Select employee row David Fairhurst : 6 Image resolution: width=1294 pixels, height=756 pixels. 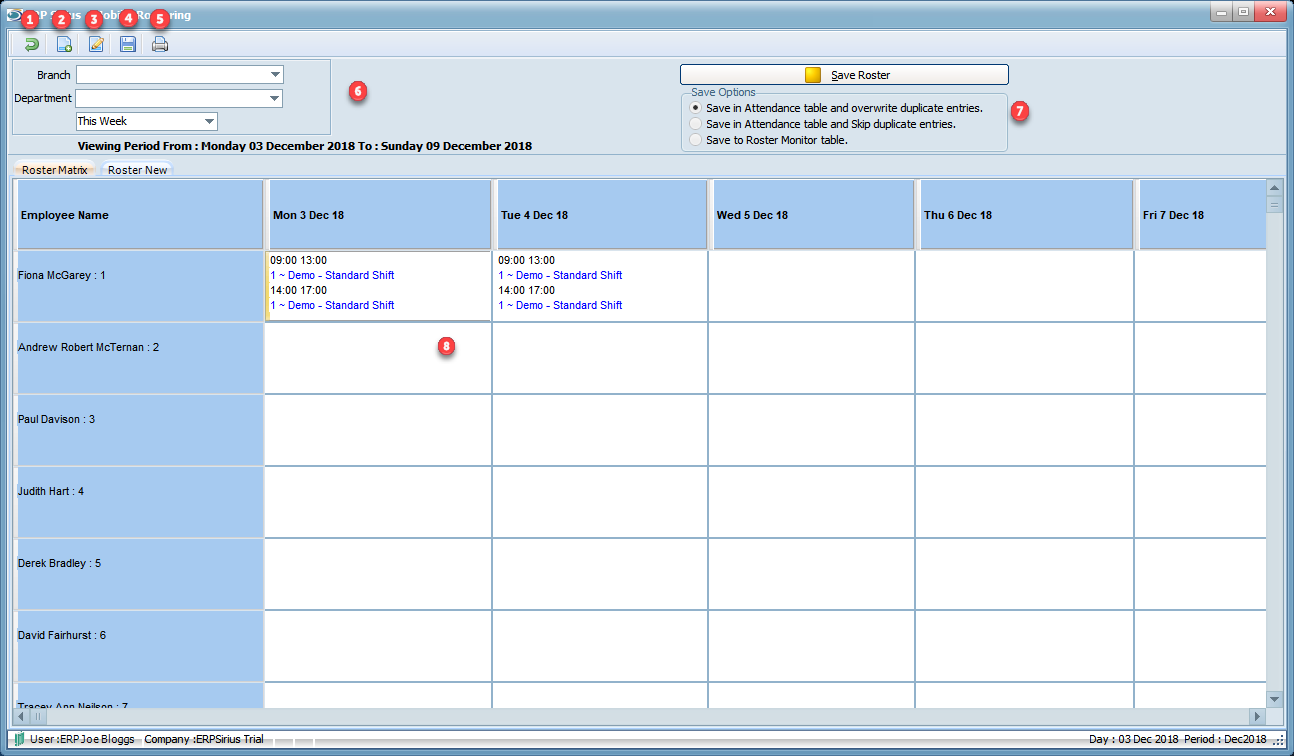140,646
